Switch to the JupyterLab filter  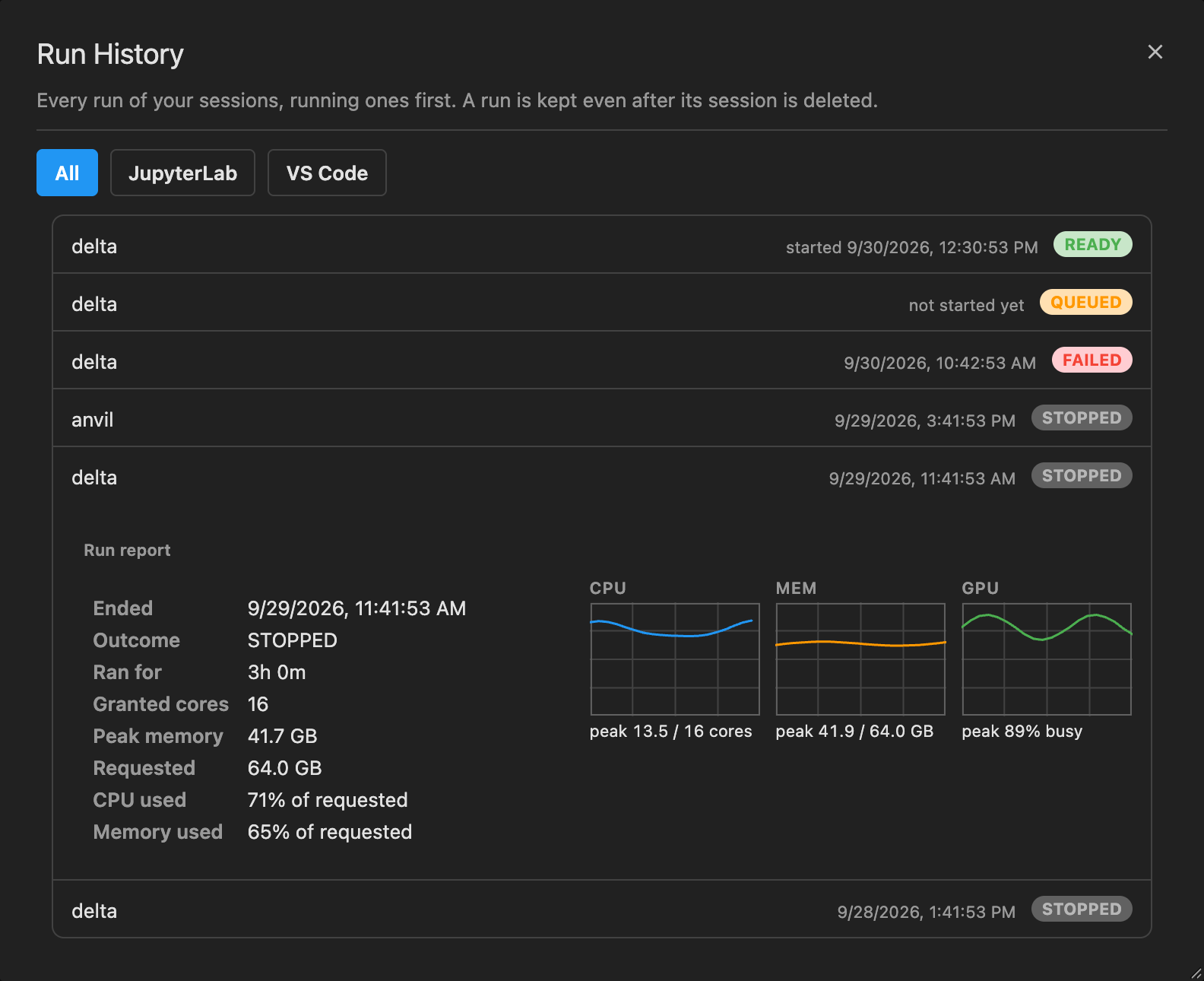182,173
